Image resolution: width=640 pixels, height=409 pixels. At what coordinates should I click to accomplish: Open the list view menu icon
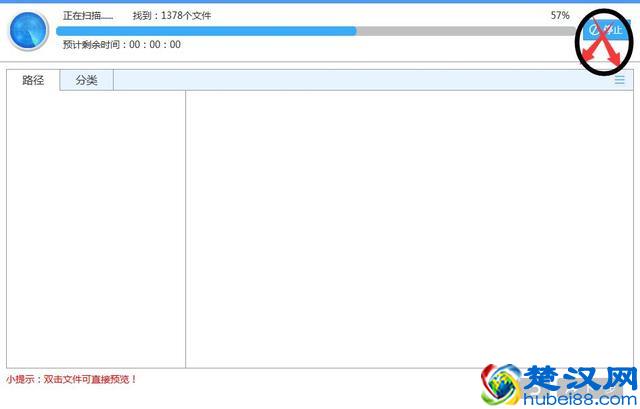click(620, 80)
